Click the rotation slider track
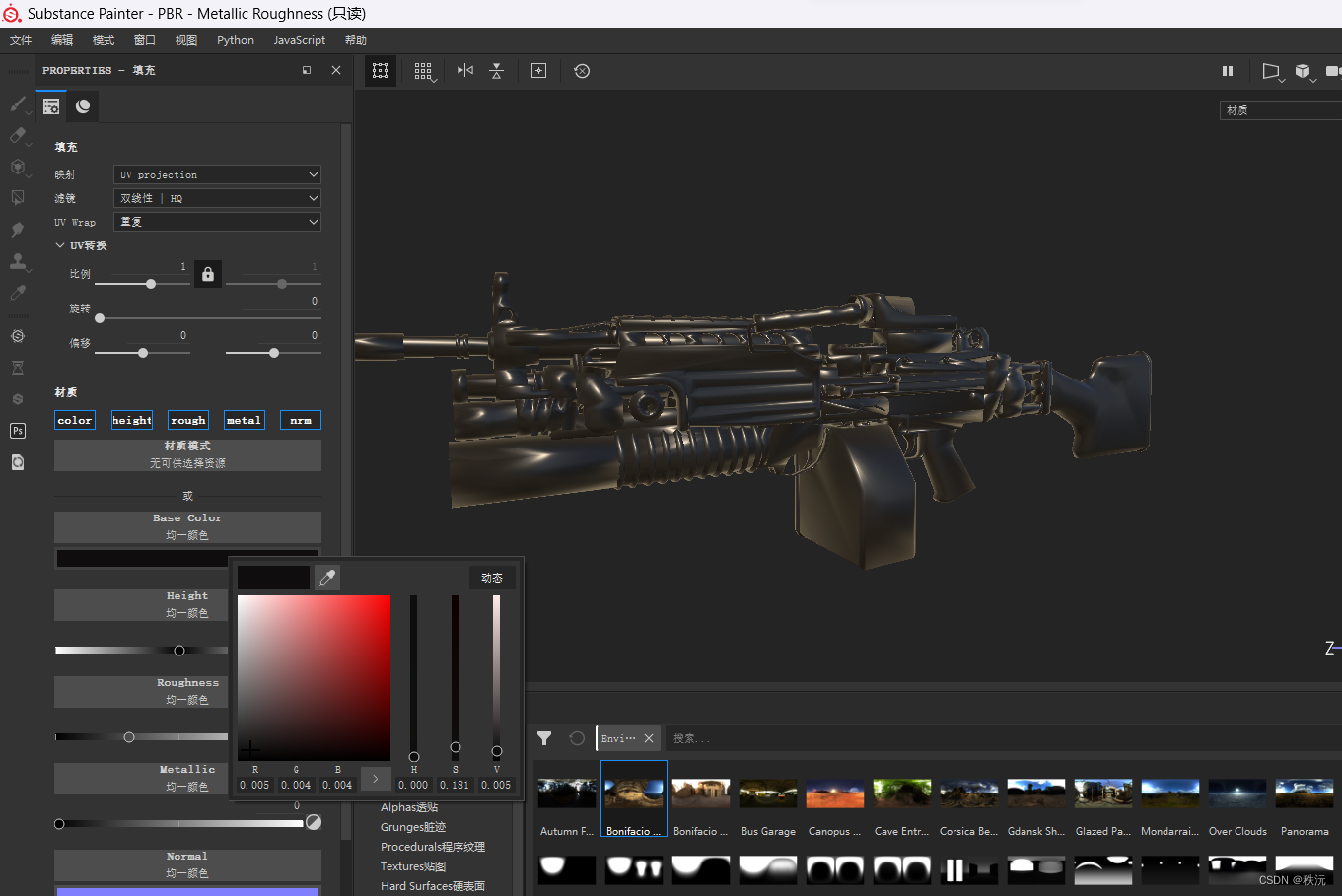This screenshot has width=1342, height=896. tap(208, 318)
